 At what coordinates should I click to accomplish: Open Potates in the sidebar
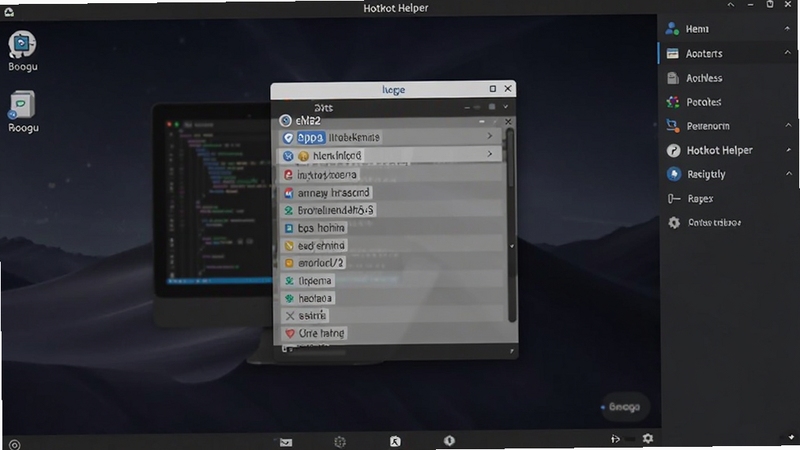coord(703,102)
